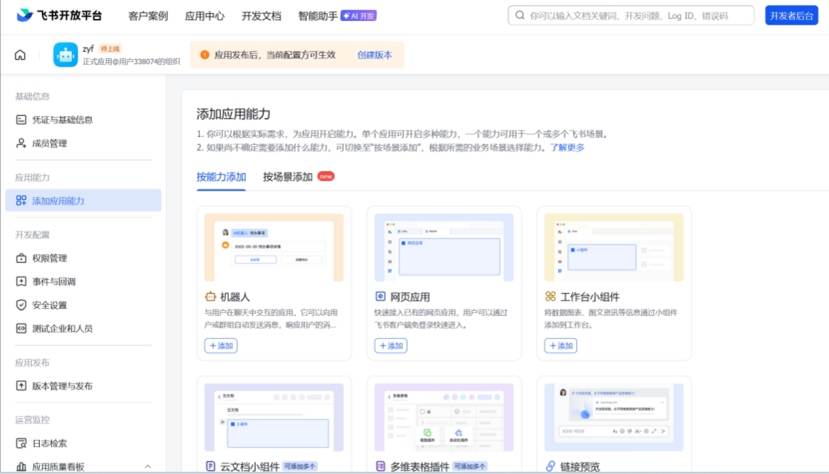Click the 凭证与基础信息 sidebar icon
Viewport: 829px width, 474px height.
(21, 120)
